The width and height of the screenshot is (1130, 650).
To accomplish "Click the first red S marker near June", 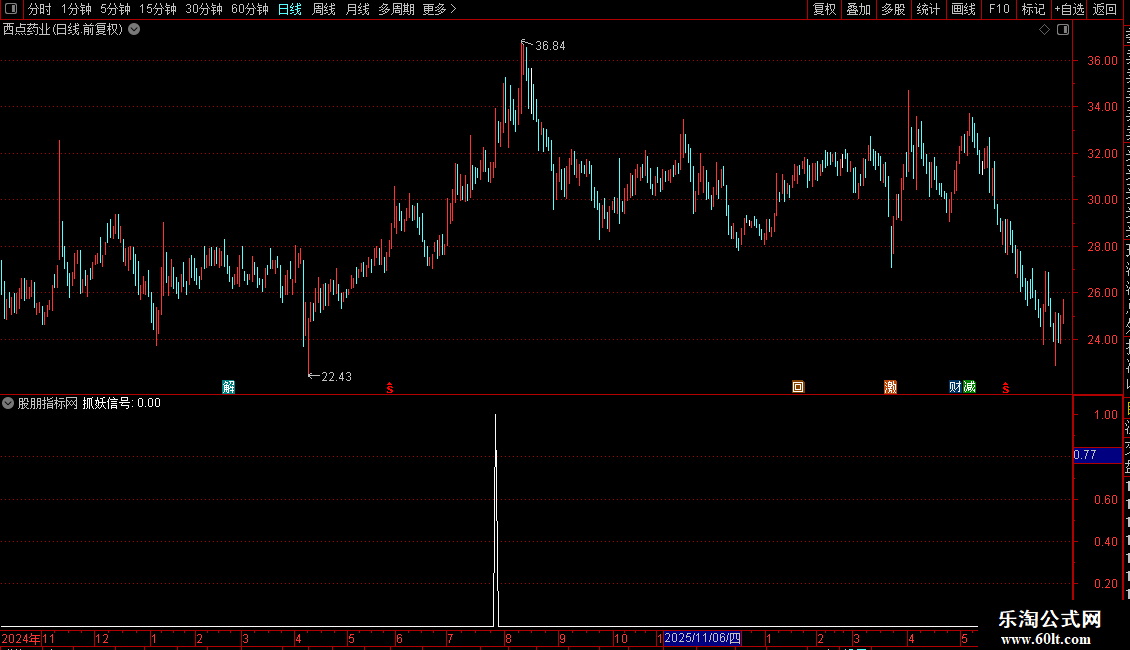I will (390, 388).
